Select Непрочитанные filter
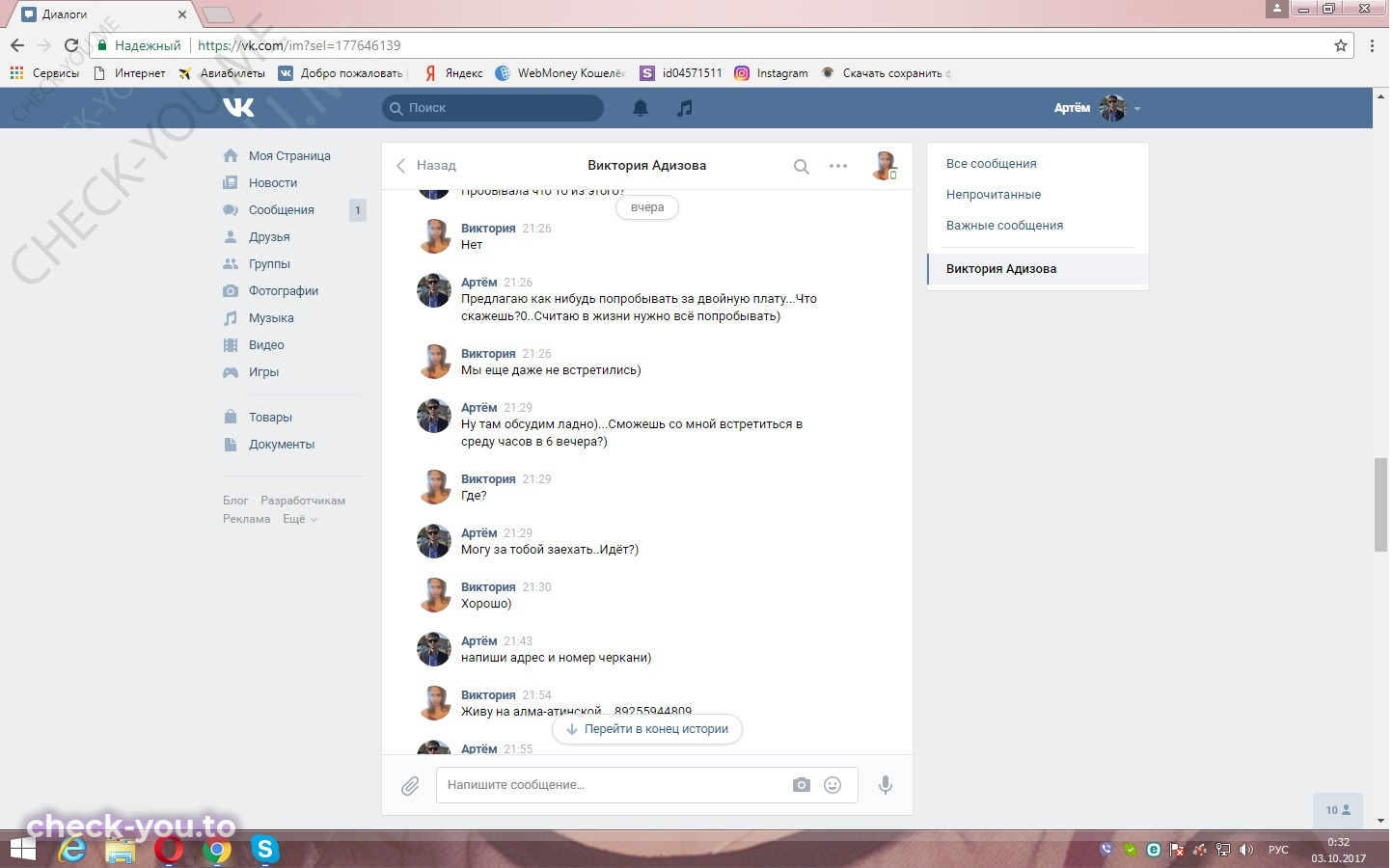The width and height of the screenshot is (1393, 868). tap(994, 195)
